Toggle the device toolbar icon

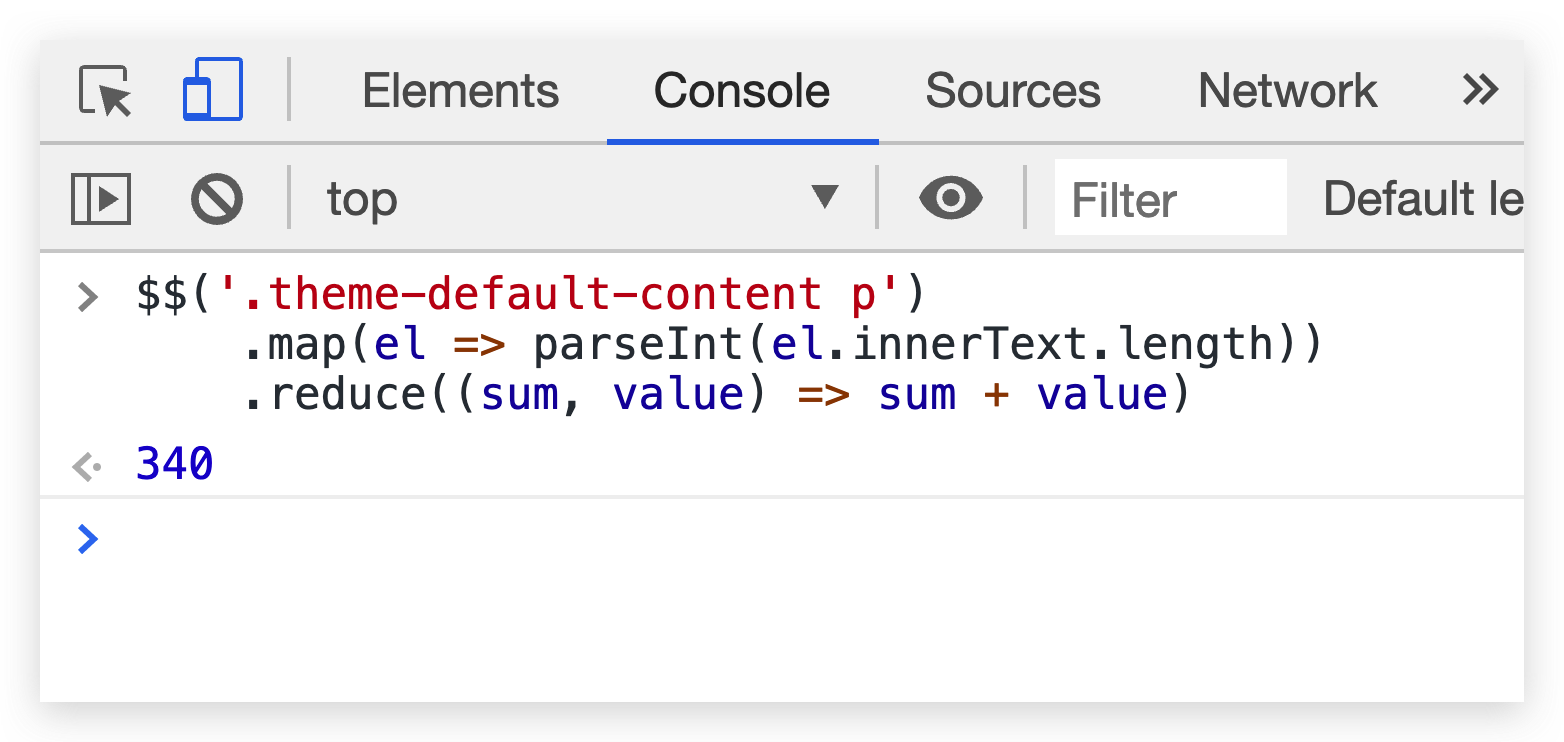tap(212, 90)
